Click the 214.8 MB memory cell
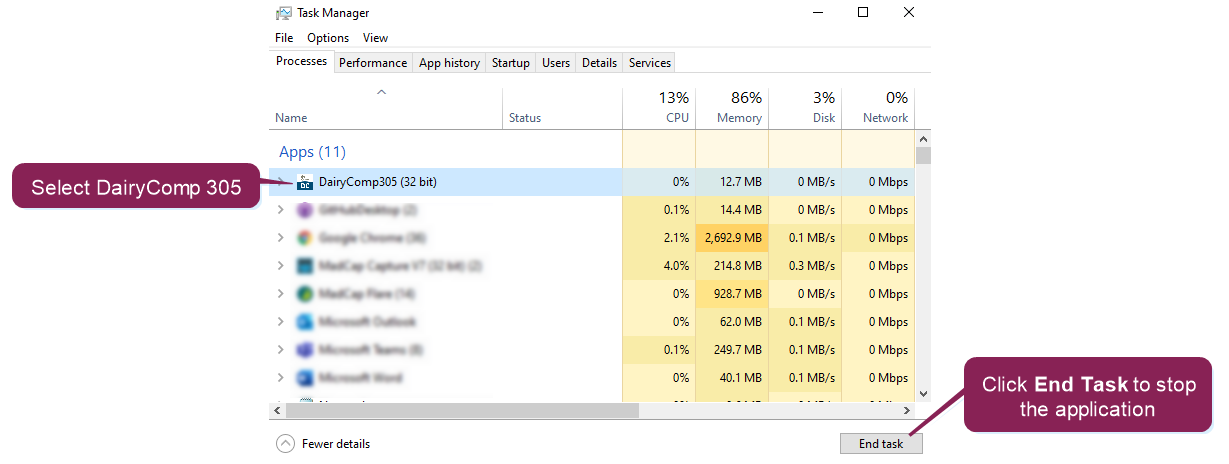Image resolution: width=1229 pixels, height=464 pixels. [x=731, y=266]
